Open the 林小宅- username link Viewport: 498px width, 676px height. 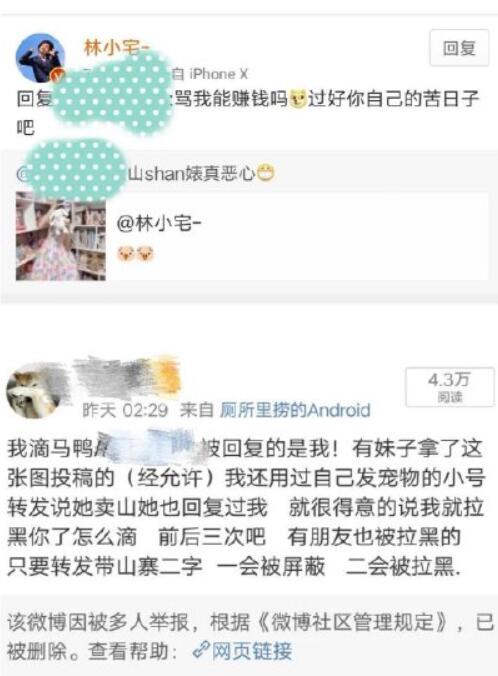point(116,47)
